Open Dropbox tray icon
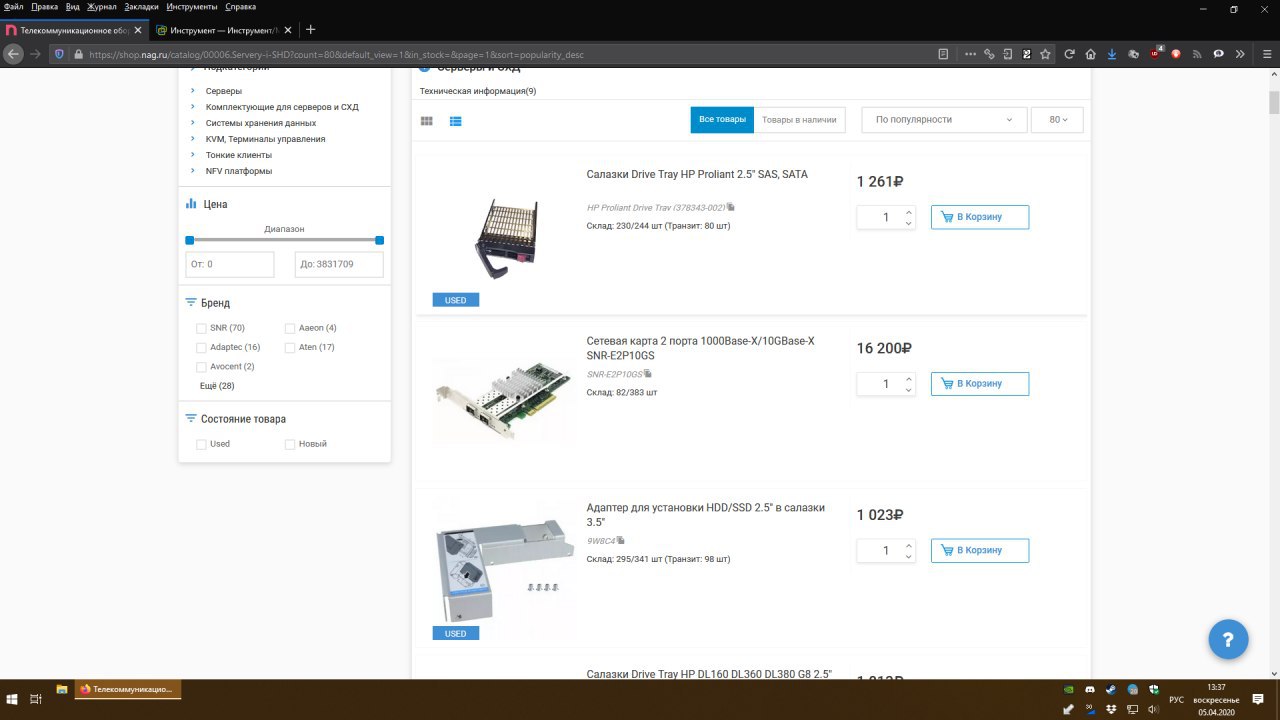The height and width of the screenshot is (720, 1280). 1110,709
